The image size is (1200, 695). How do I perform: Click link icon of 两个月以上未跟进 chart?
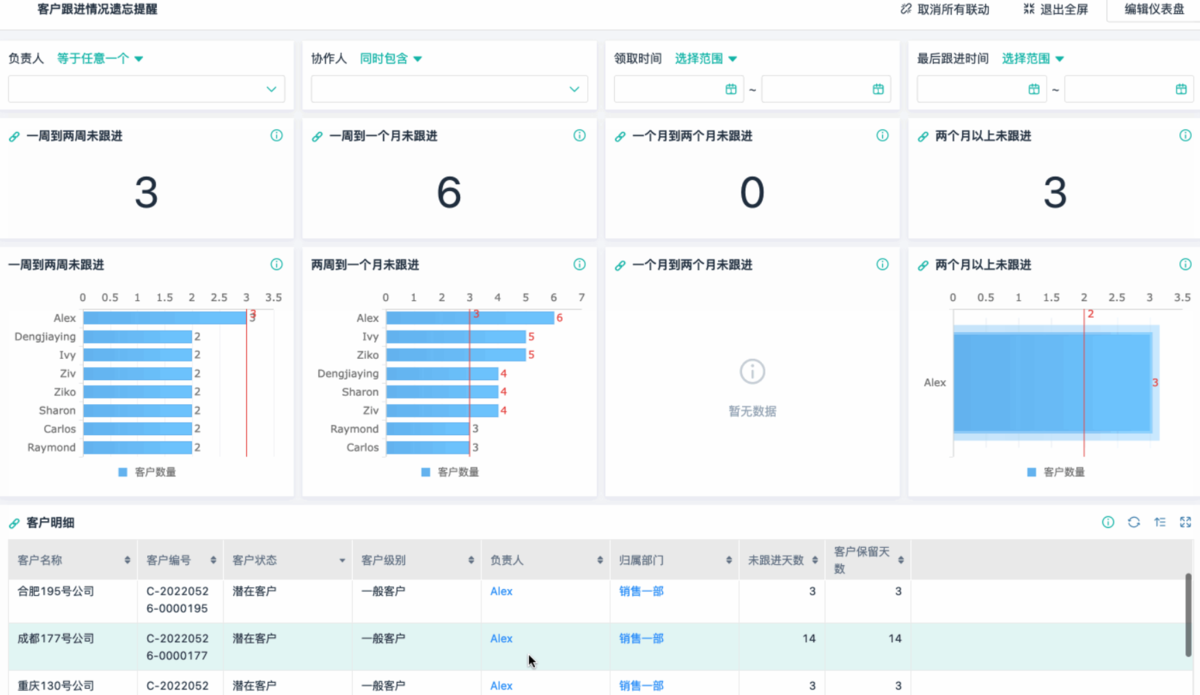tap(923, 265)
